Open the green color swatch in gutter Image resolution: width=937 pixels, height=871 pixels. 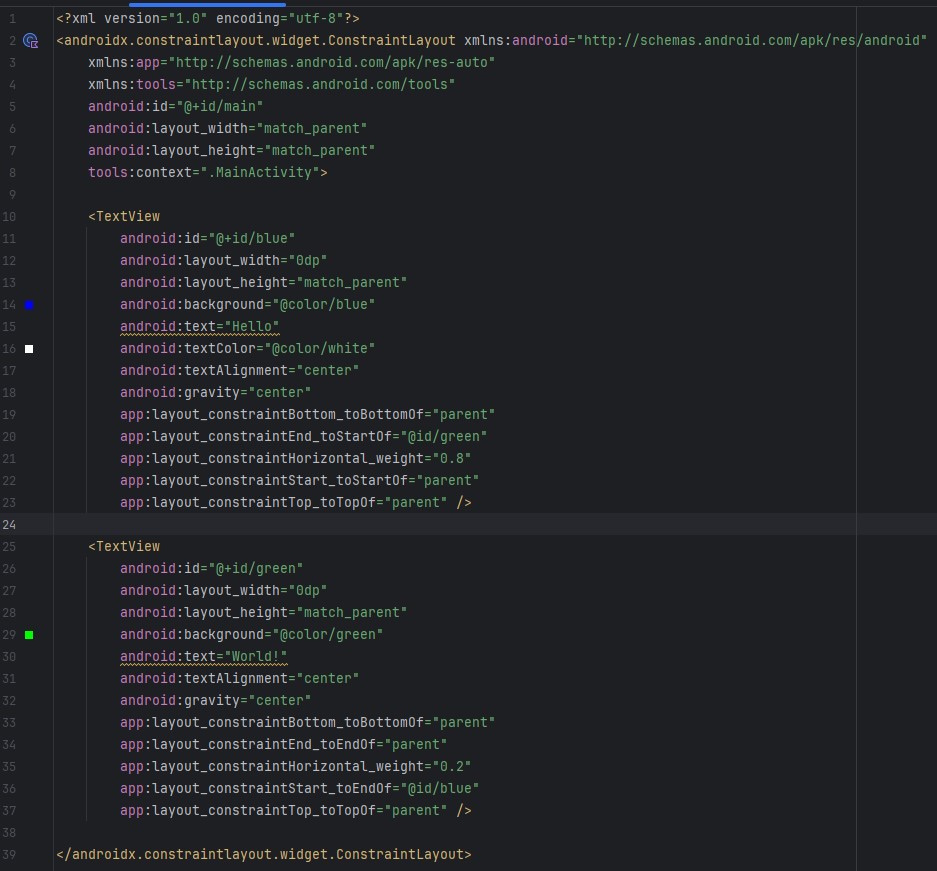[x=29, y=635]
